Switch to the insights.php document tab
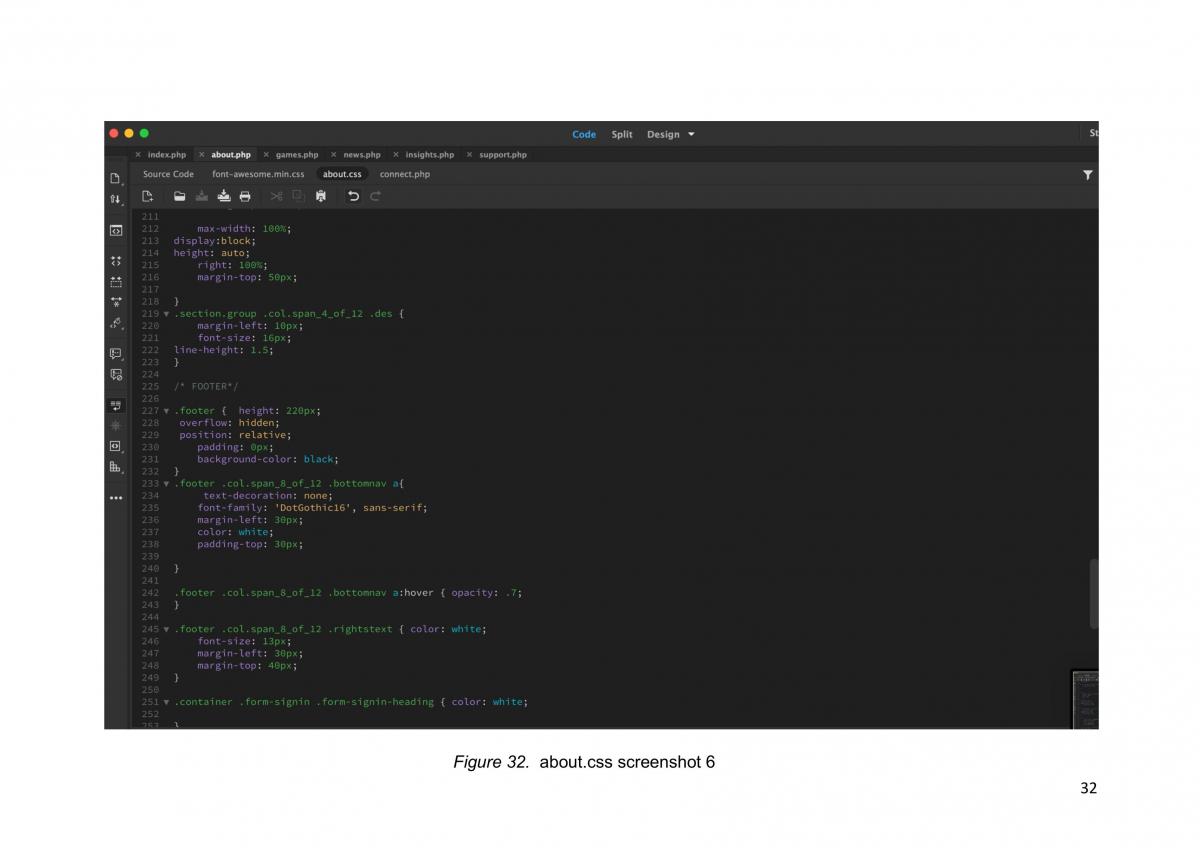The width and height of the screenshot is (1200, 848). [x=430, y=155]
